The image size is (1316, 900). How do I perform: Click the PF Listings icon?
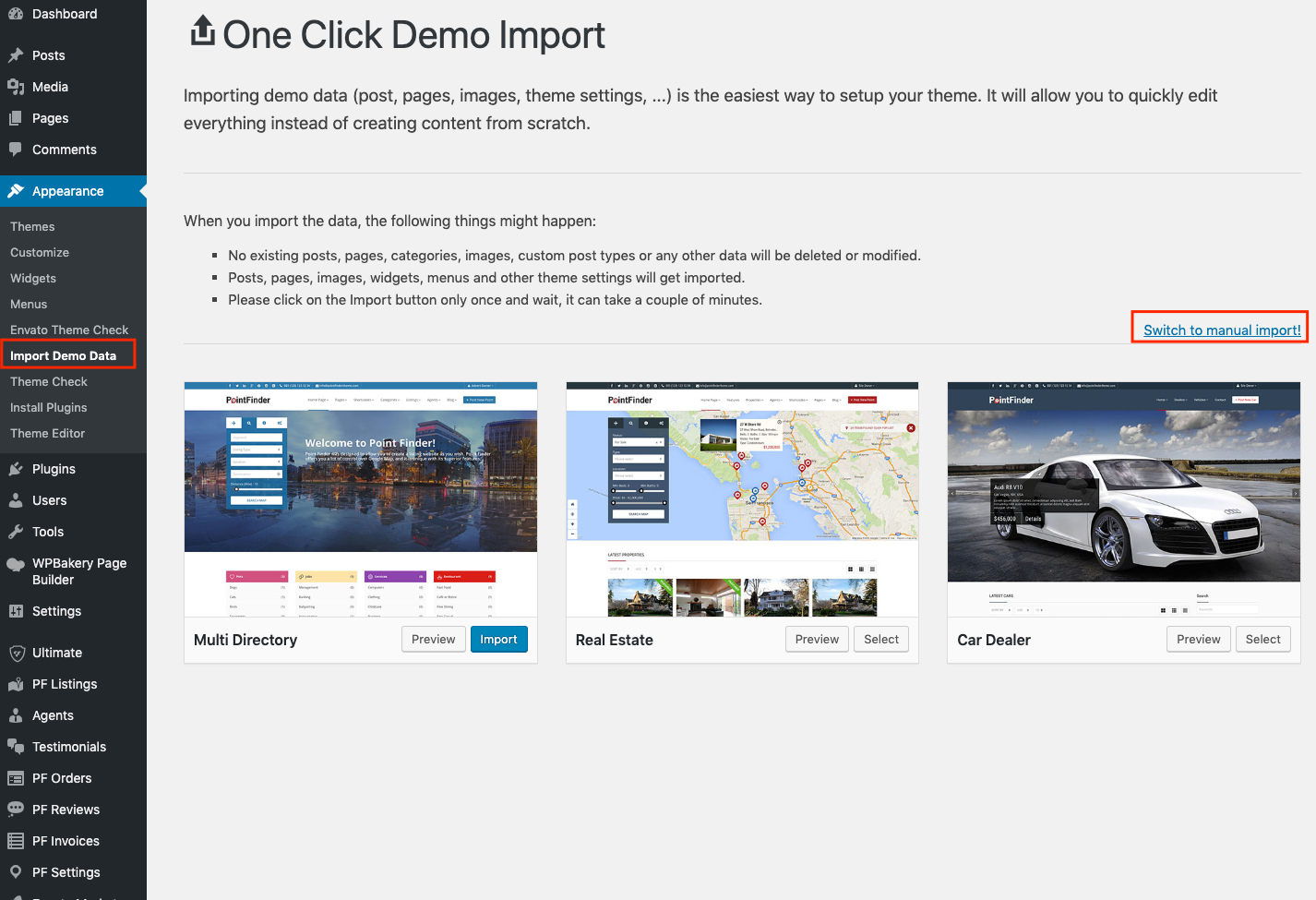click(16, 684)
